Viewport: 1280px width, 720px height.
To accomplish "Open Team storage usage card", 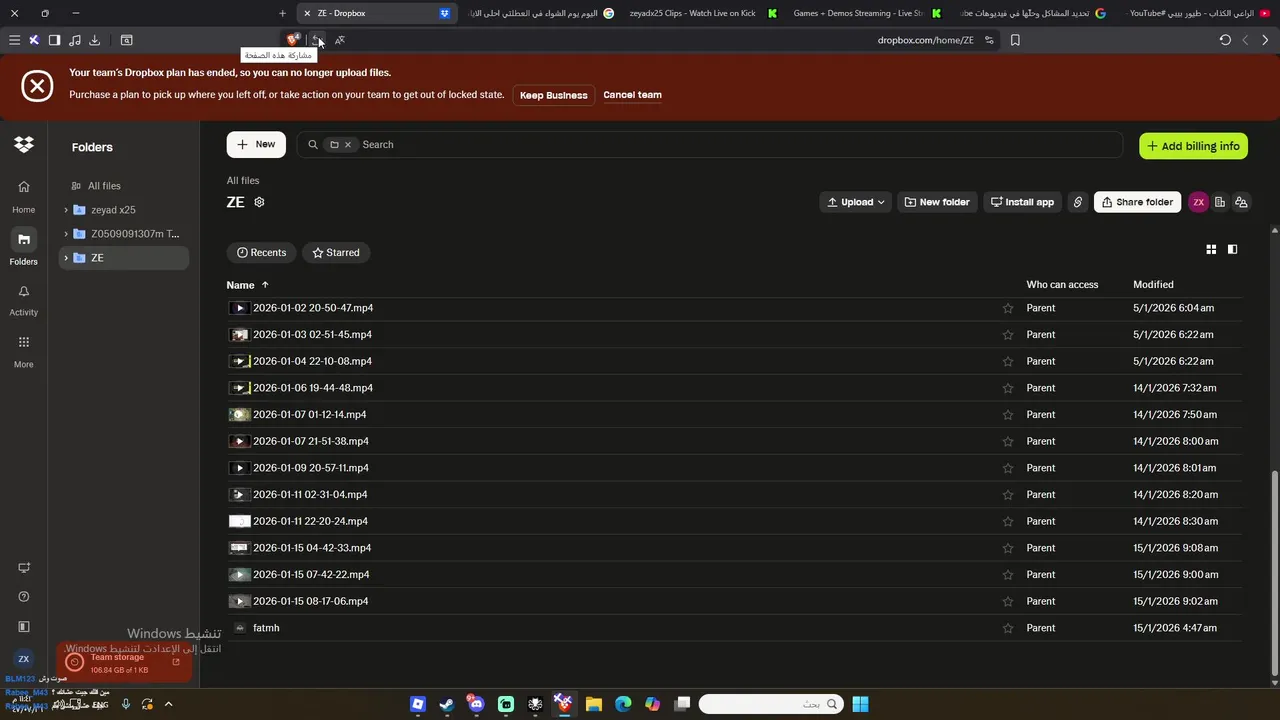I will pos(123,663).
